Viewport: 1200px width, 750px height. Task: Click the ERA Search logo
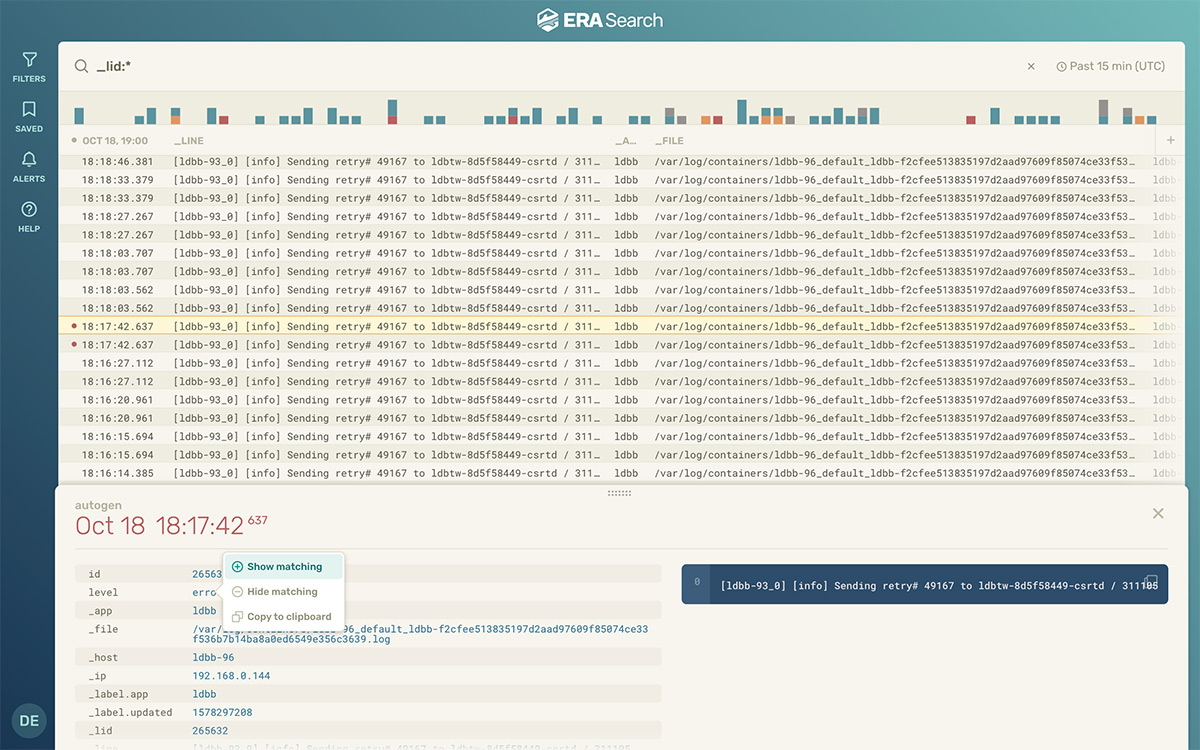[600, 20]
